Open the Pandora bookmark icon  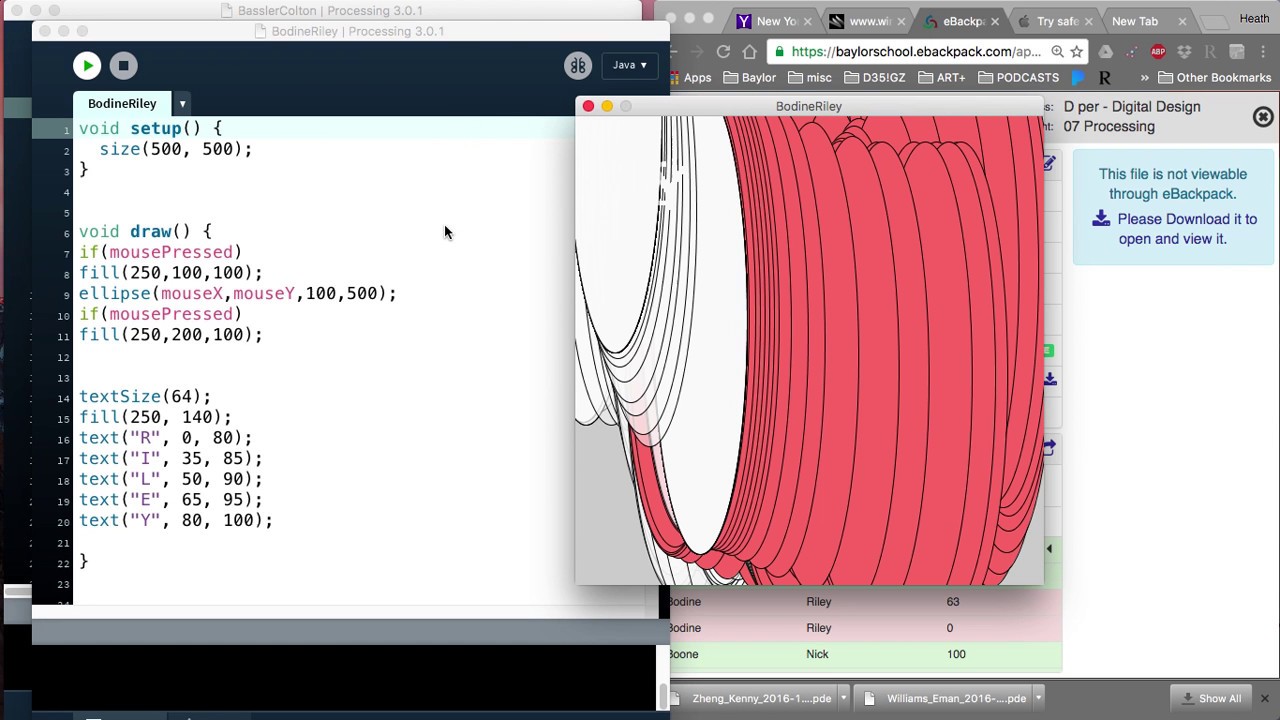click(1078, 78)
